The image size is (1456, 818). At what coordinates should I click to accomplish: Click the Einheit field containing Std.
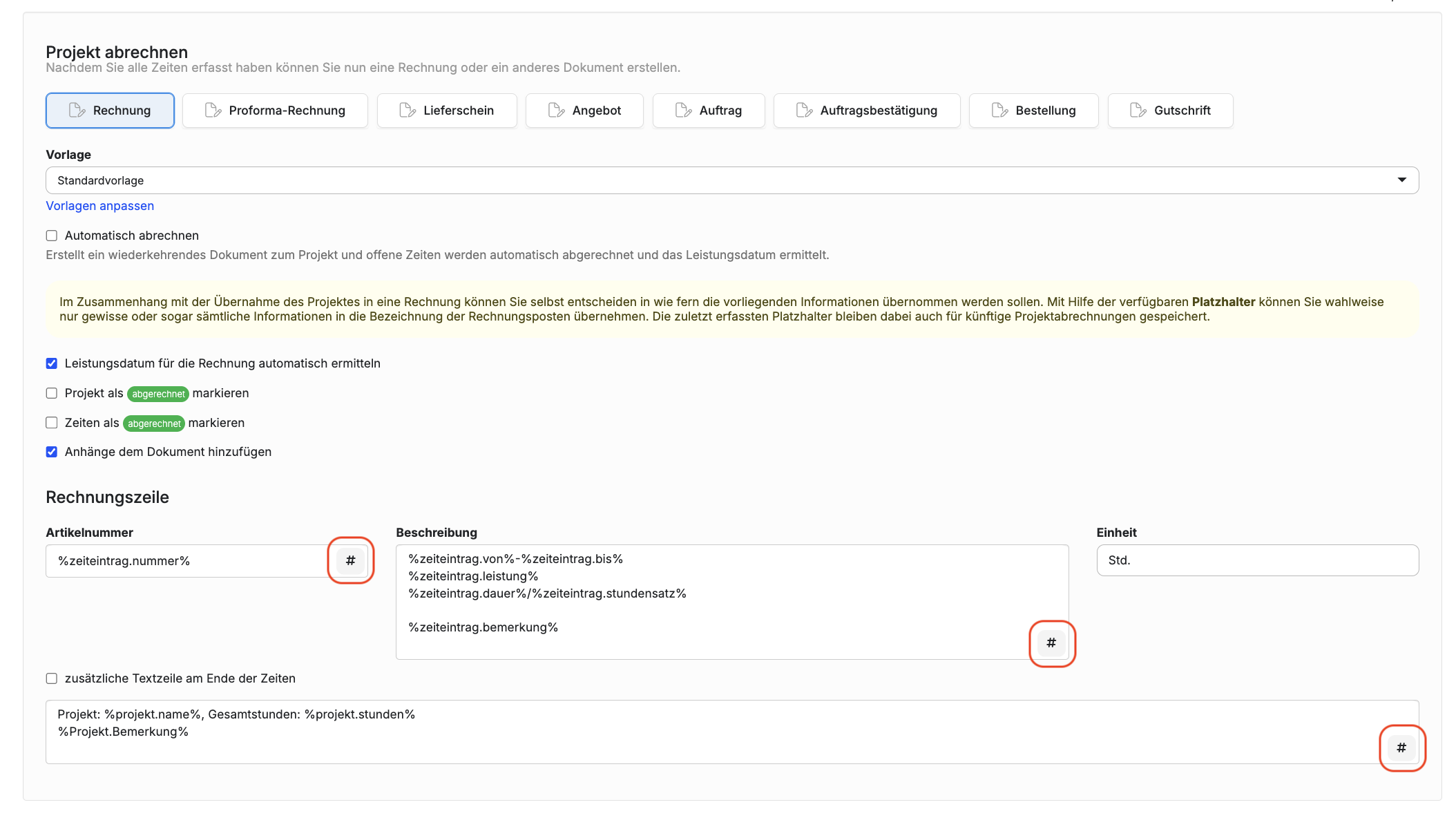1257,560
